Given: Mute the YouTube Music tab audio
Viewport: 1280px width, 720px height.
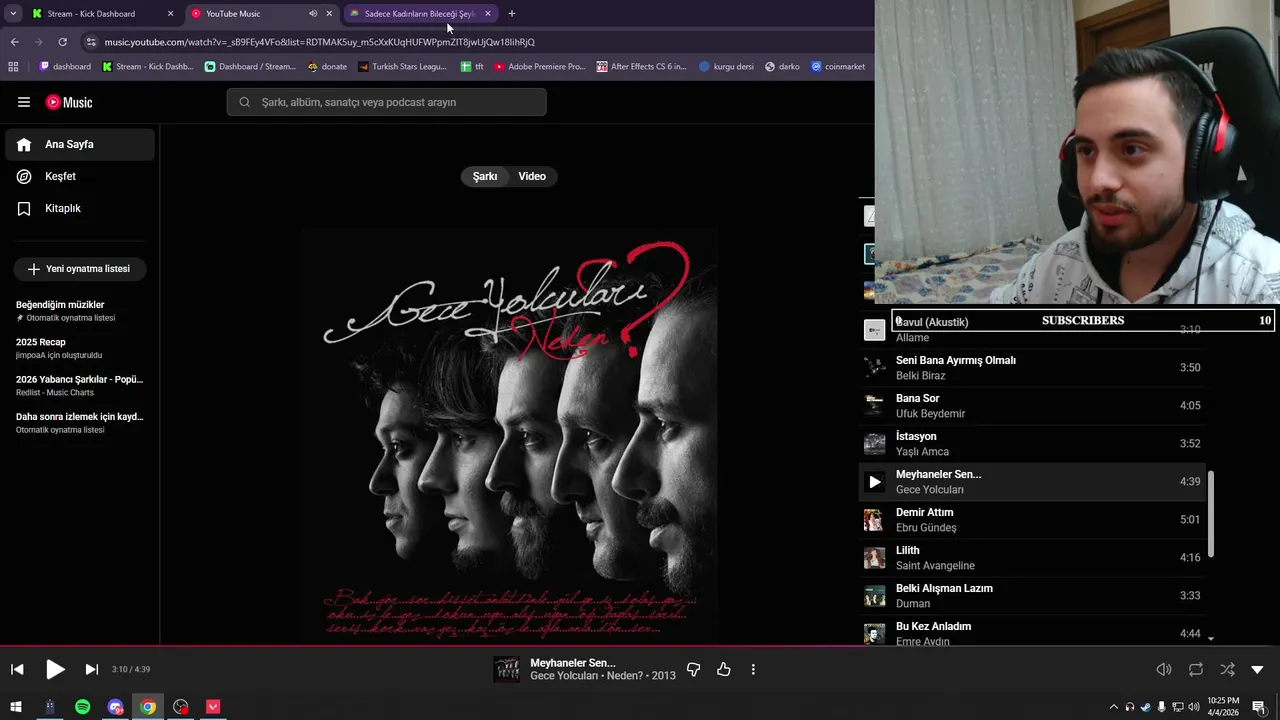Looking at the screenshot, I should (313, 14).
